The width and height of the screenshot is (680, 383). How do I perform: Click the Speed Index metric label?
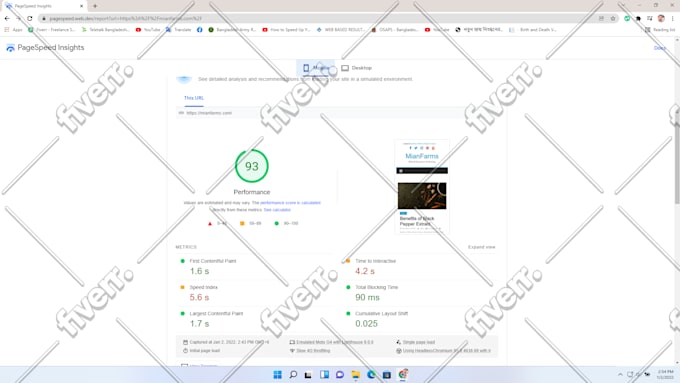[x=203, y=287]
